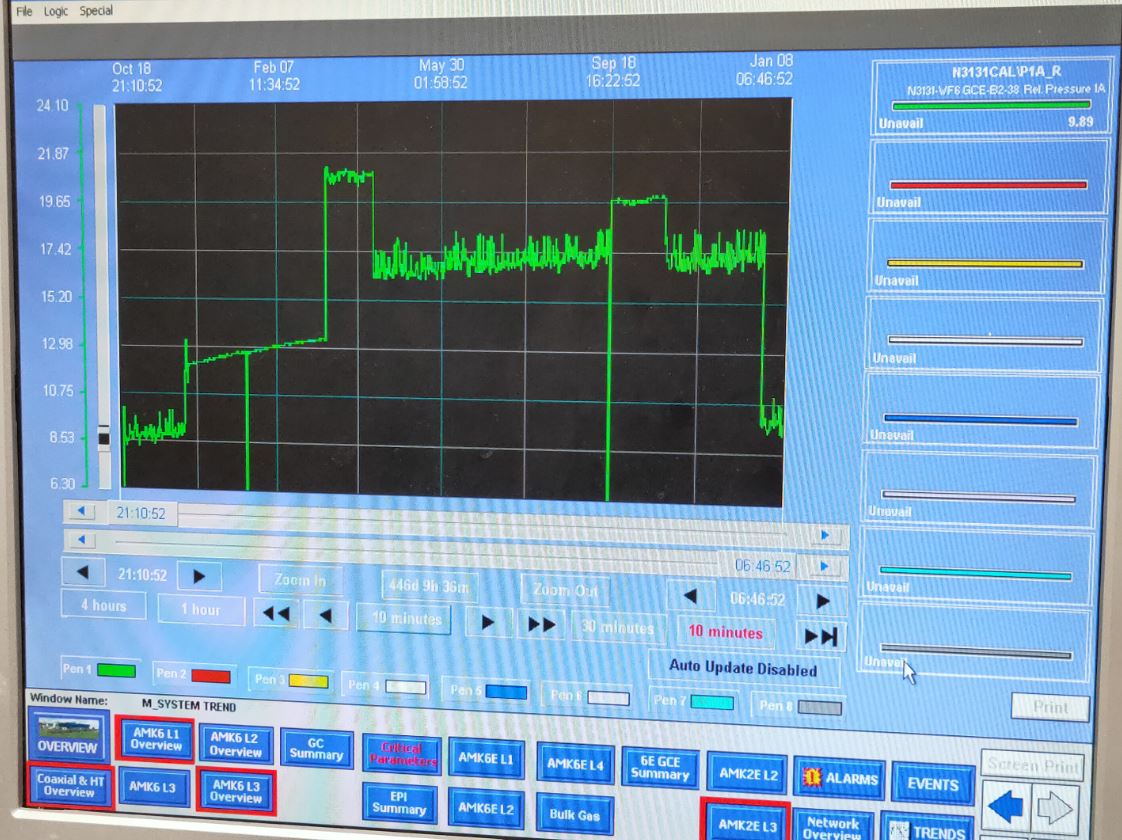The image size is (1122, 840).
Task: Click left arrow of upper time scrollbar
Action: click(x=82, y=510)
